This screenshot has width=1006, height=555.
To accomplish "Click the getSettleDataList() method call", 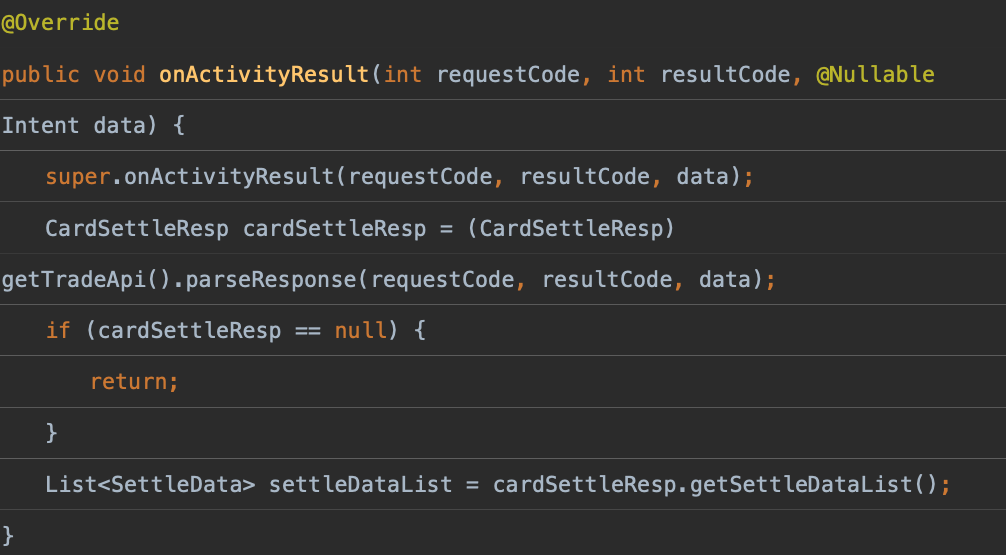I will [x=820, y=484].
